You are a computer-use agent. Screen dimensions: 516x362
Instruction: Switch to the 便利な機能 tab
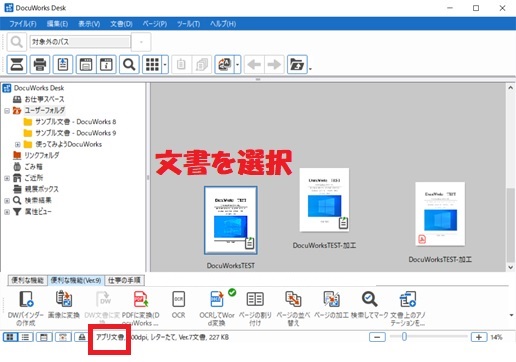[x=28, y=280]
